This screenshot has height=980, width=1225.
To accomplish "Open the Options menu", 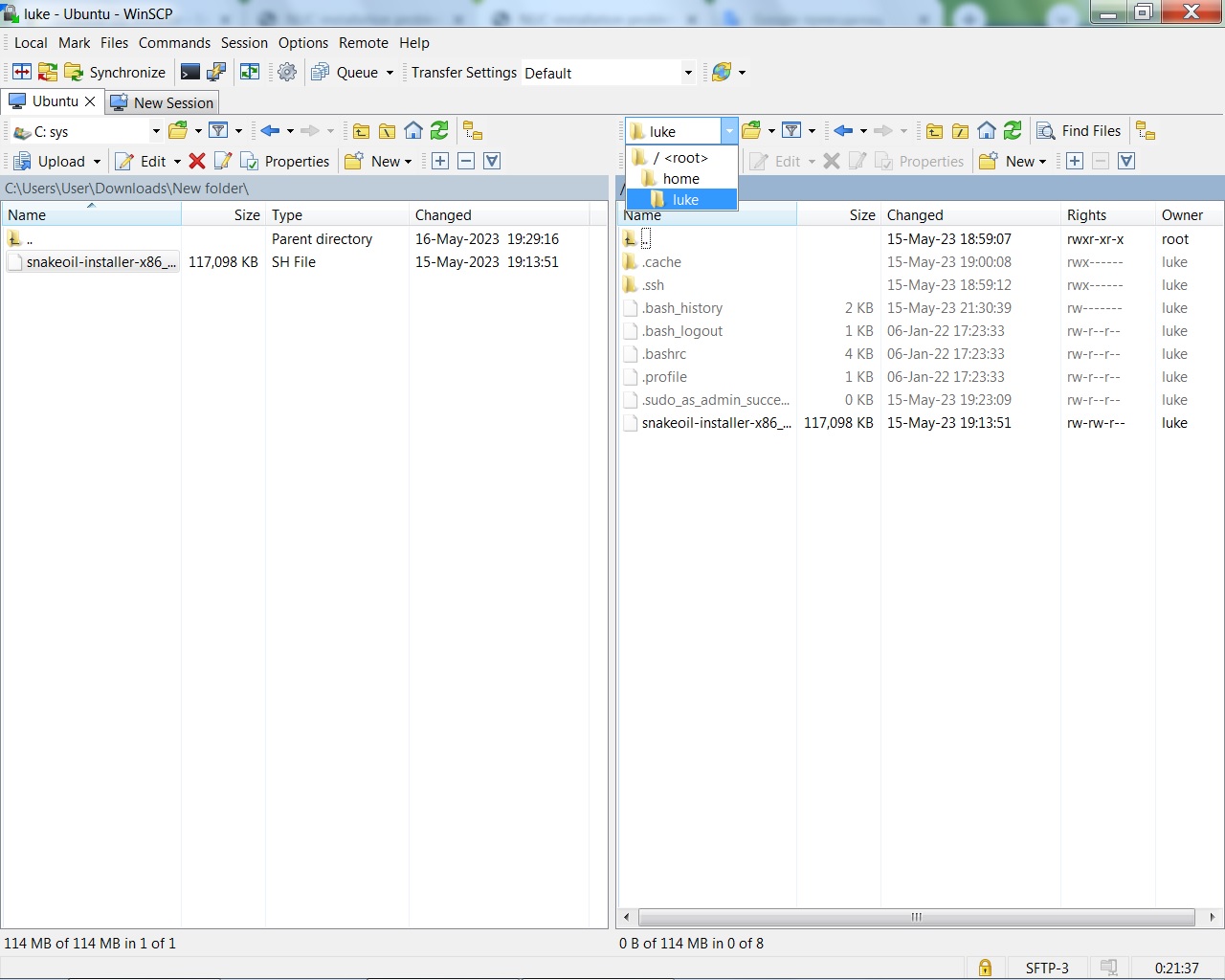I will [x=303, y=43].
